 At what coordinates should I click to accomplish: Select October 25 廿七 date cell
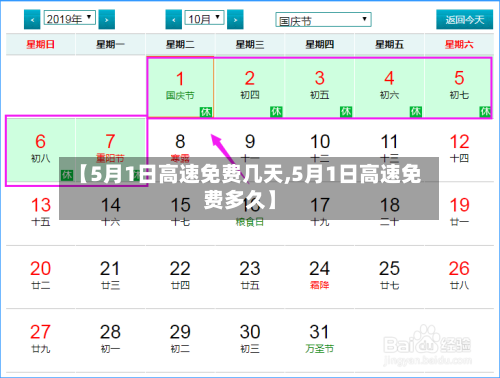tap(389, 277)
